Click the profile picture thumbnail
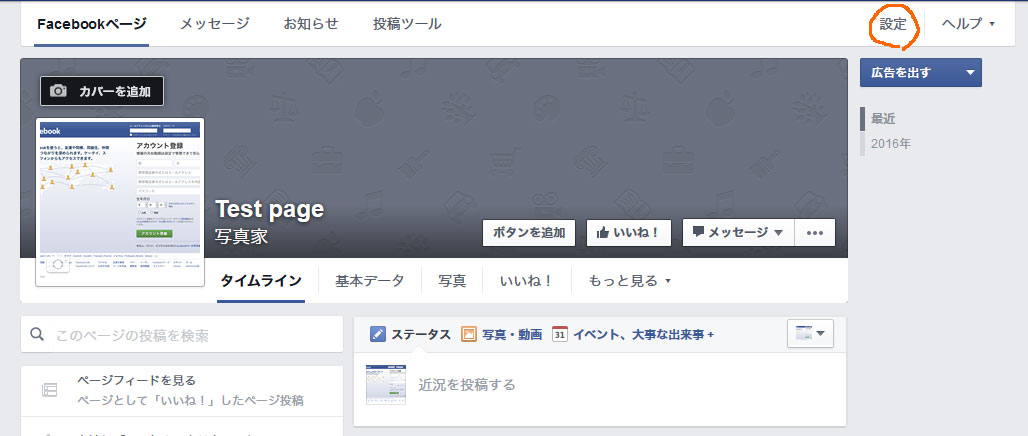 coord(120,202)
